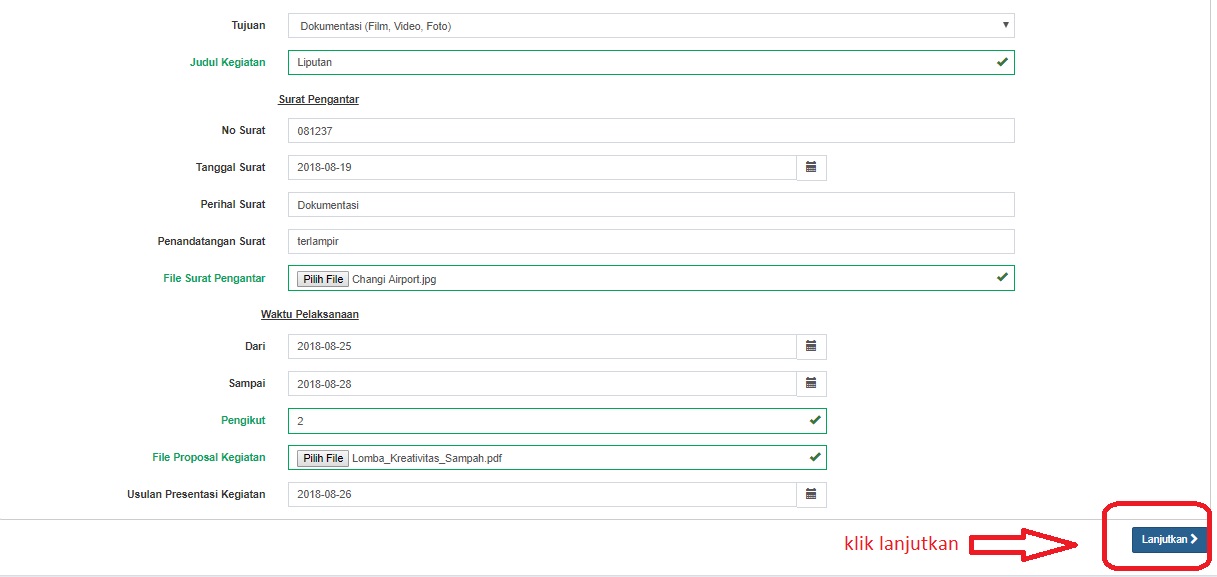
Task: Click the Judul Kegiatan text field
Action: (640, 62)
